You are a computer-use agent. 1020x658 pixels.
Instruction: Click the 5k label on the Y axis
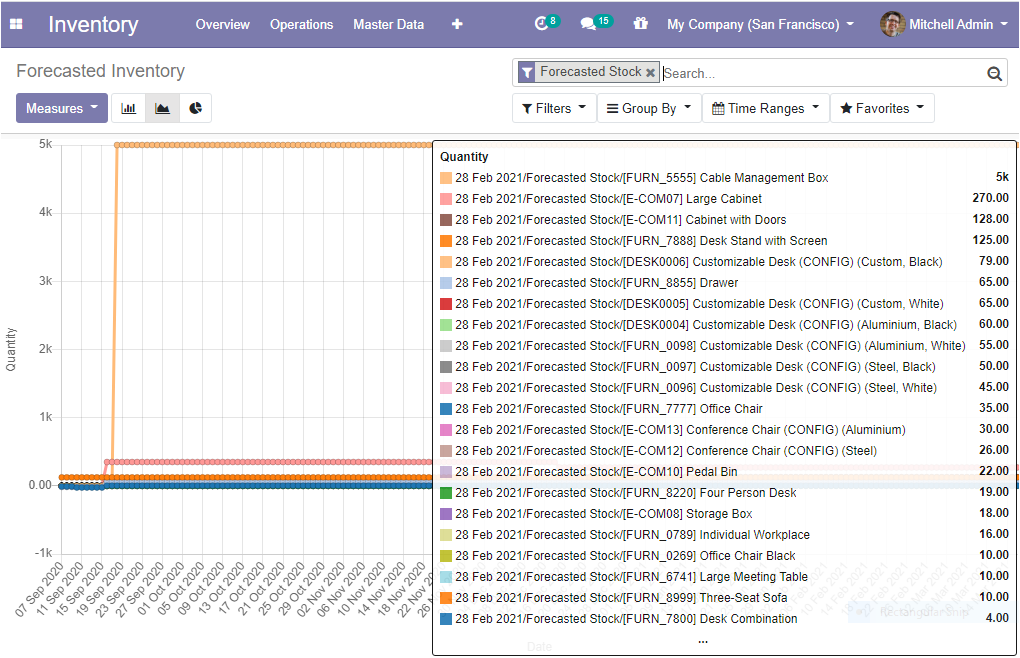coord(46,144)
